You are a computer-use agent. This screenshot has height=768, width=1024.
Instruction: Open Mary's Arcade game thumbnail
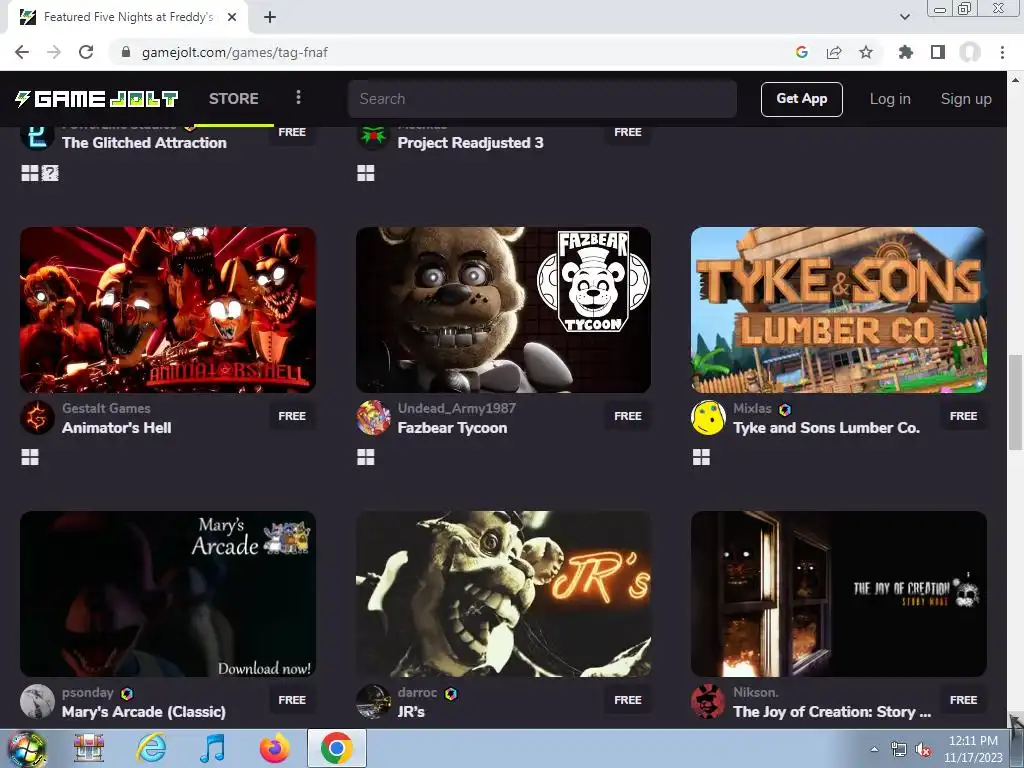tap(168, 594)
